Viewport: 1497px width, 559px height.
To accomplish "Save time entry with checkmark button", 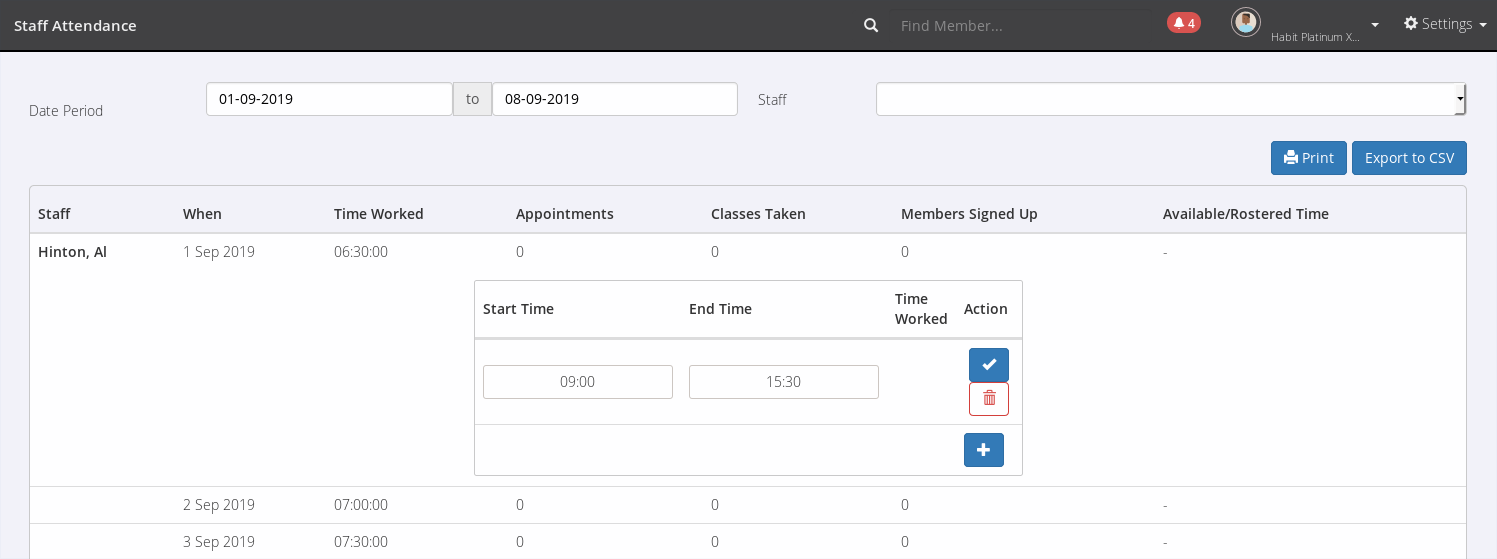I will click(x=988, y=365).
